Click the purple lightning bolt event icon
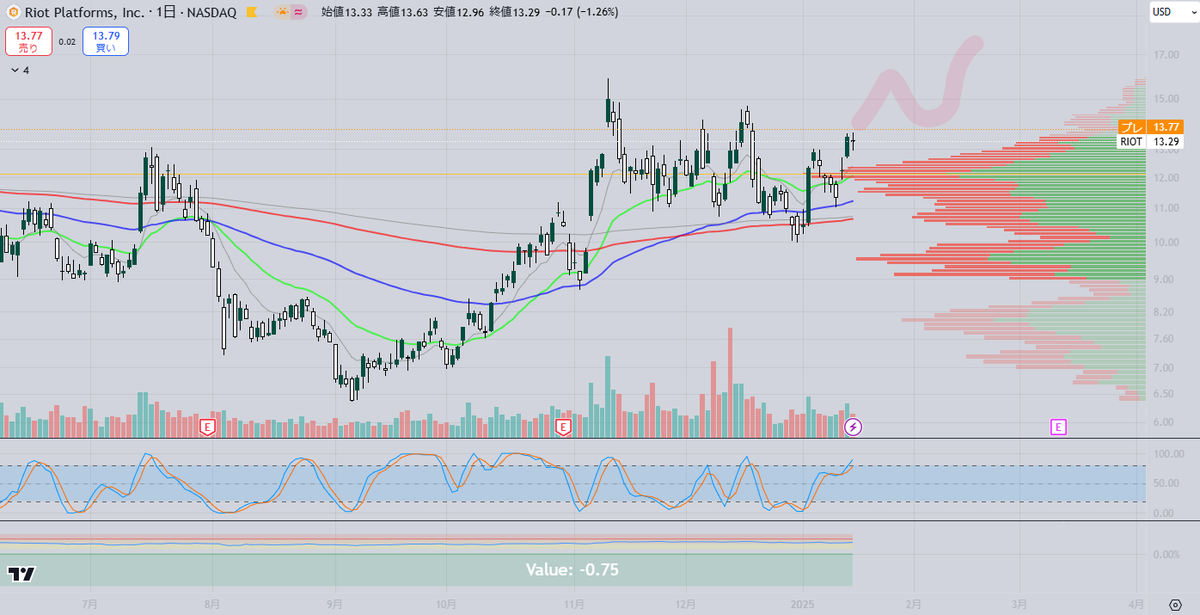Screen dimensions: 1200x615 click(853, 427)
